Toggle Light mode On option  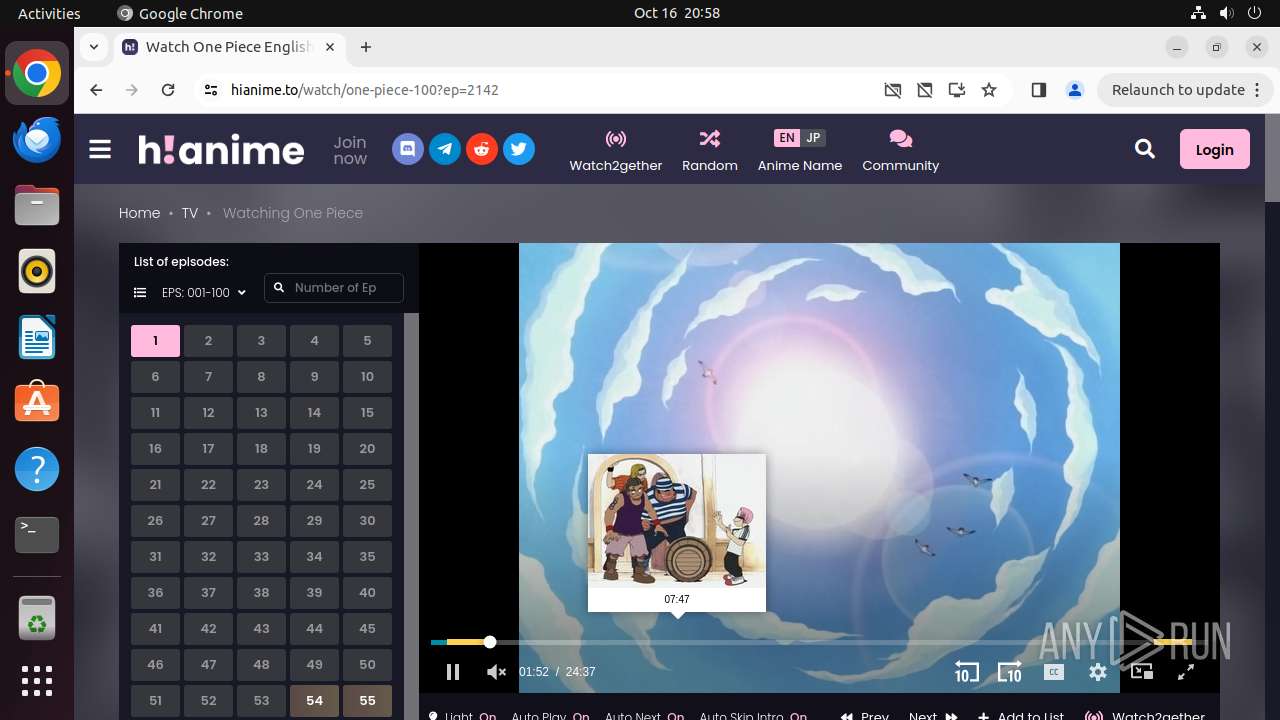tap(463, 715)
